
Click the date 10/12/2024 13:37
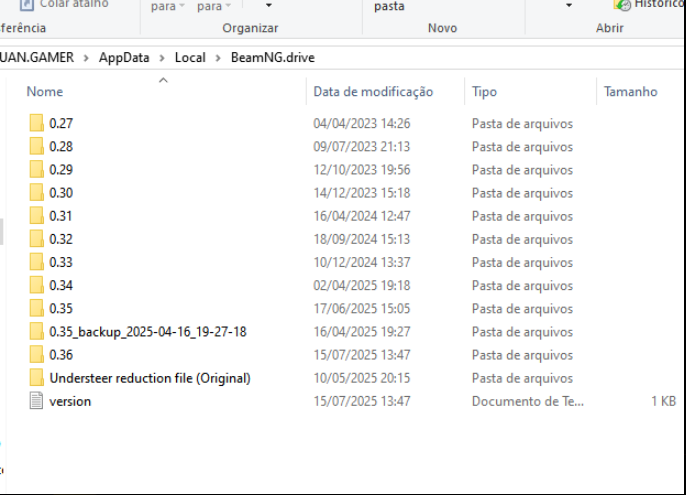(362, 263)
